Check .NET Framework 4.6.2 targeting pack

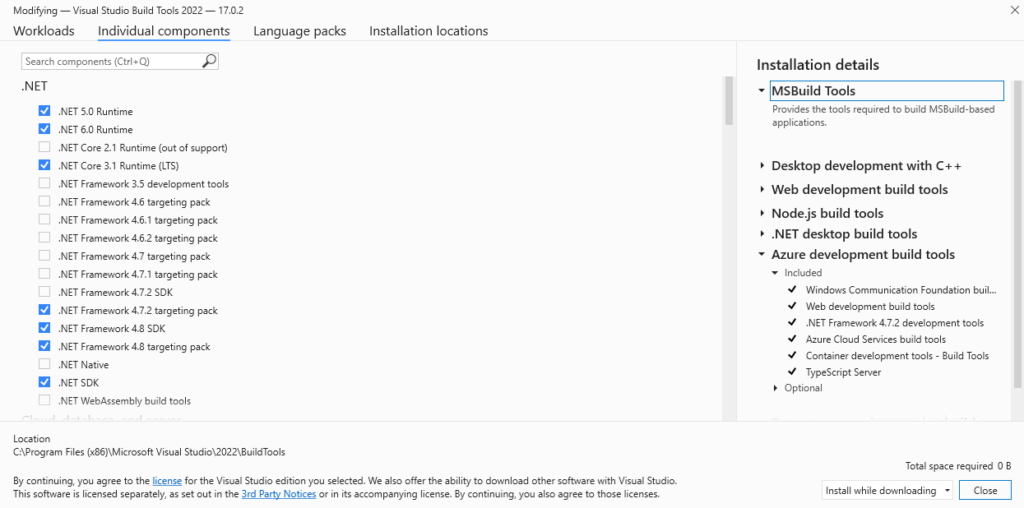point(44,238)
